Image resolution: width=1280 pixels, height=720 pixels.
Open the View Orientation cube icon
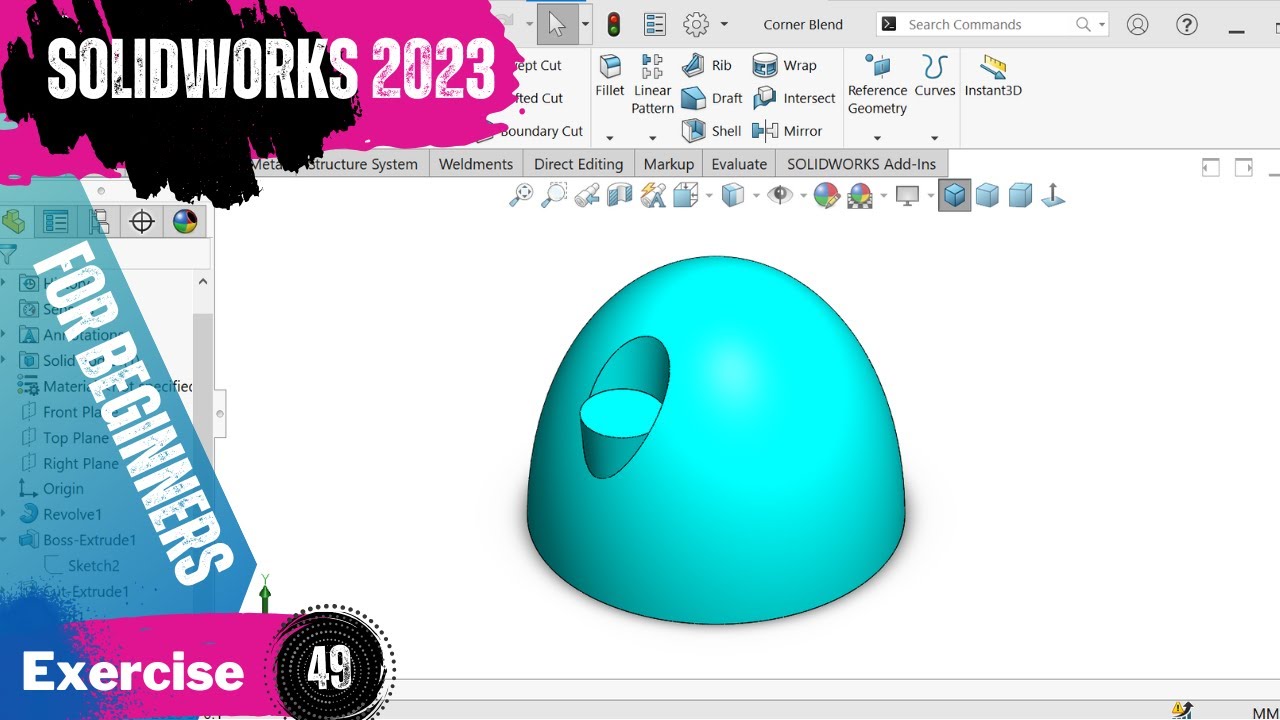click(x=686, y=195)
